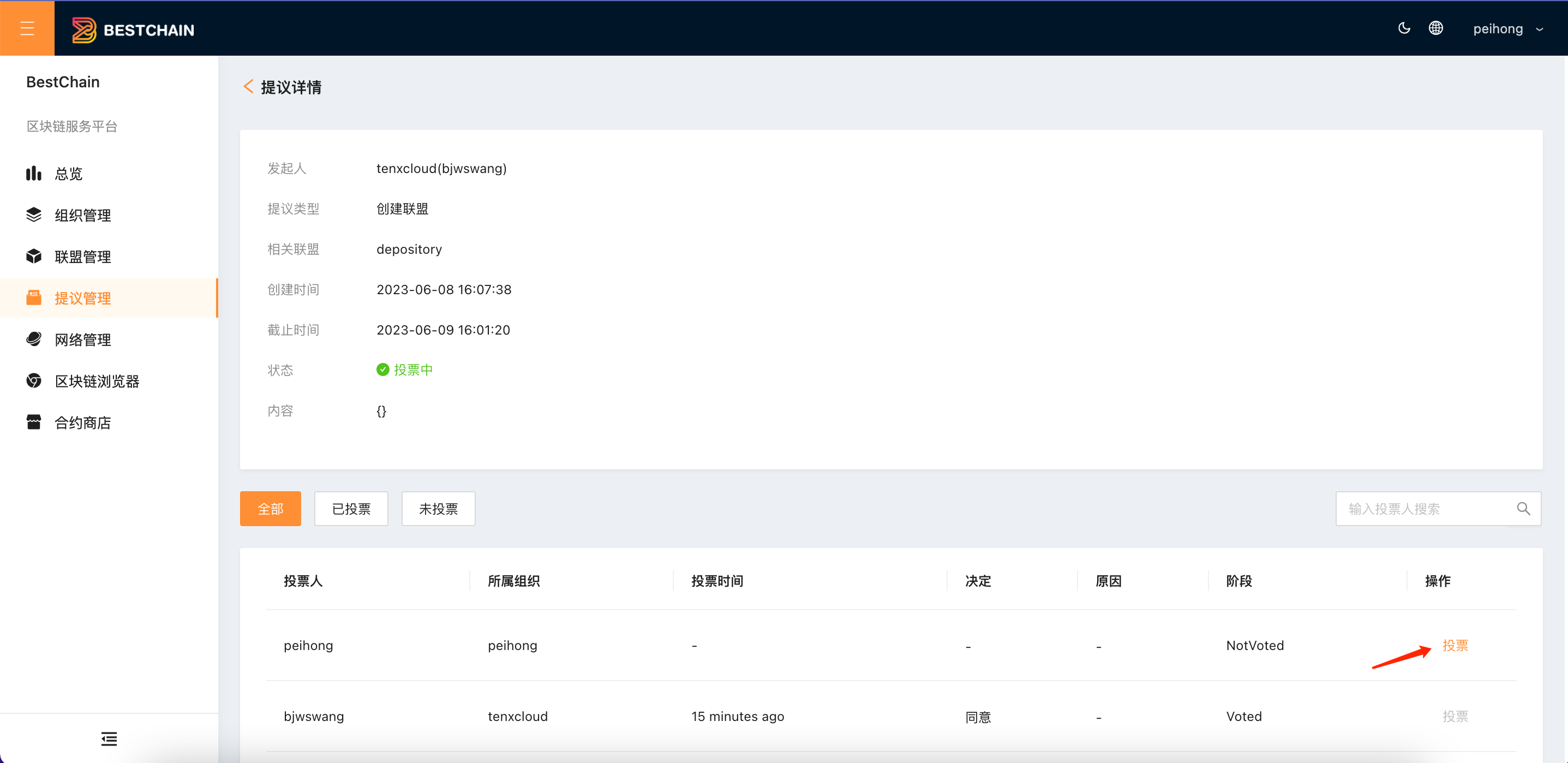Click the BestChain logo icon
The image size is (1568, 763).
[x=84, y=29]
